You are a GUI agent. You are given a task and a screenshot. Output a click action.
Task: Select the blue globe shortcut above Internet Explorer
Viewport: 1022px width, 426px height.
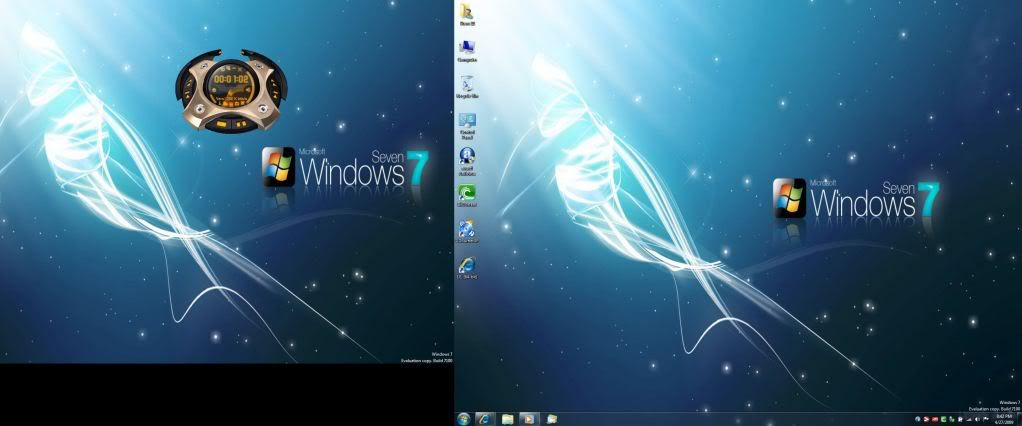point(467,229)
